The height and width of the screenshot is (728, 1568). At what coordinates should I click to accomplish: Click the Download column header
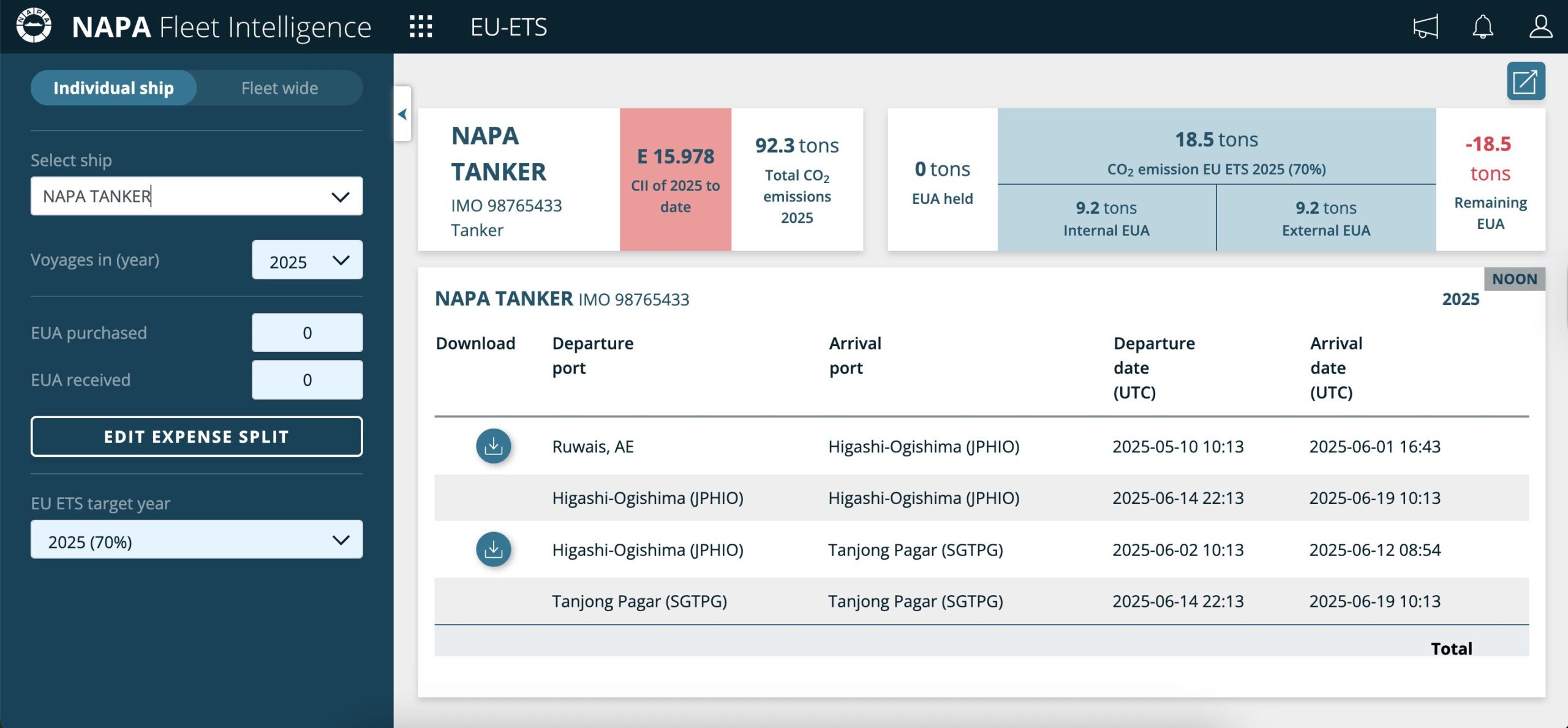(475, 343)
